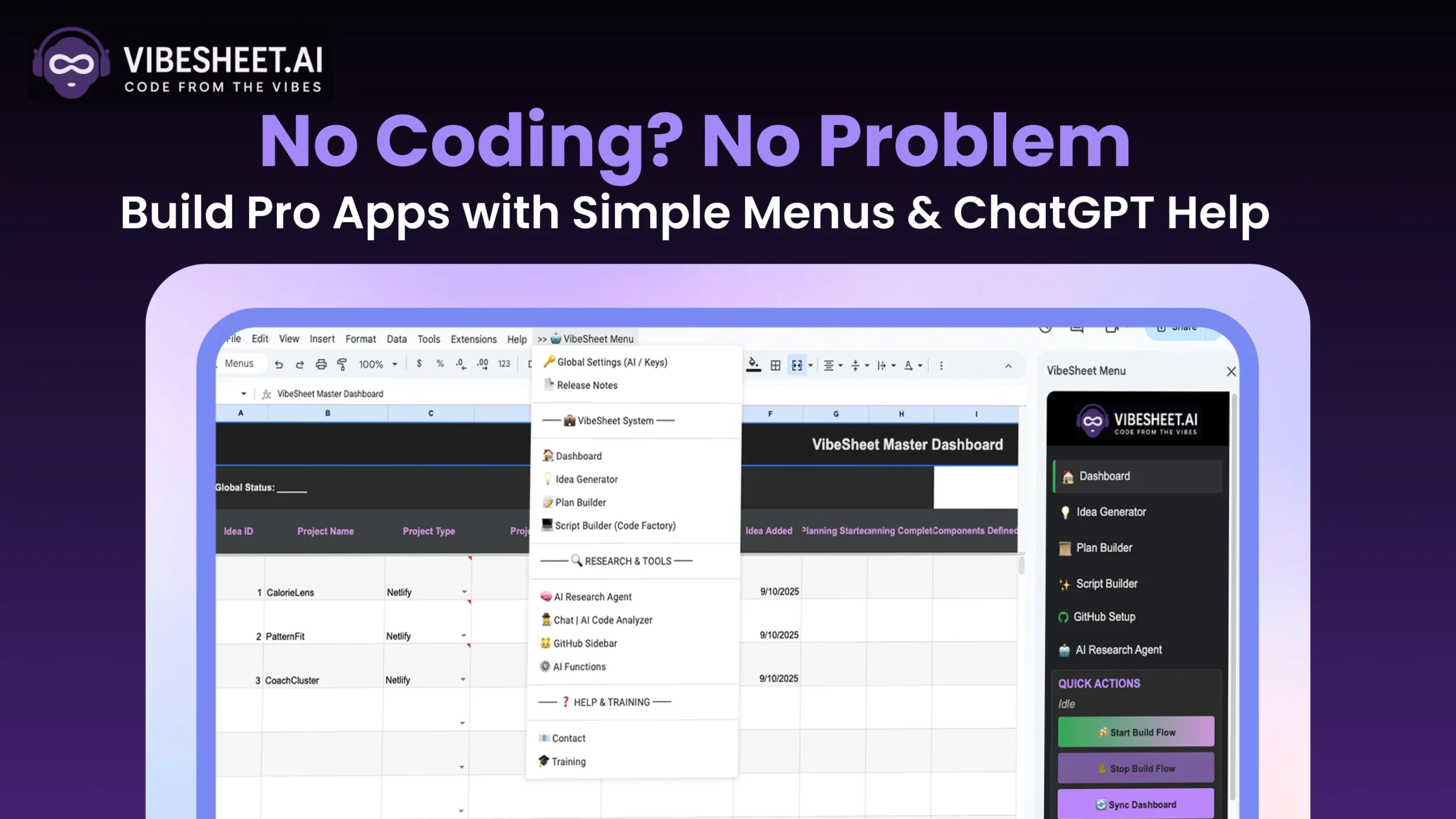Screen dimensions: 1456x819
Task: Expand Project Type dropdown for CalorieLens
Action: point(464,592)
